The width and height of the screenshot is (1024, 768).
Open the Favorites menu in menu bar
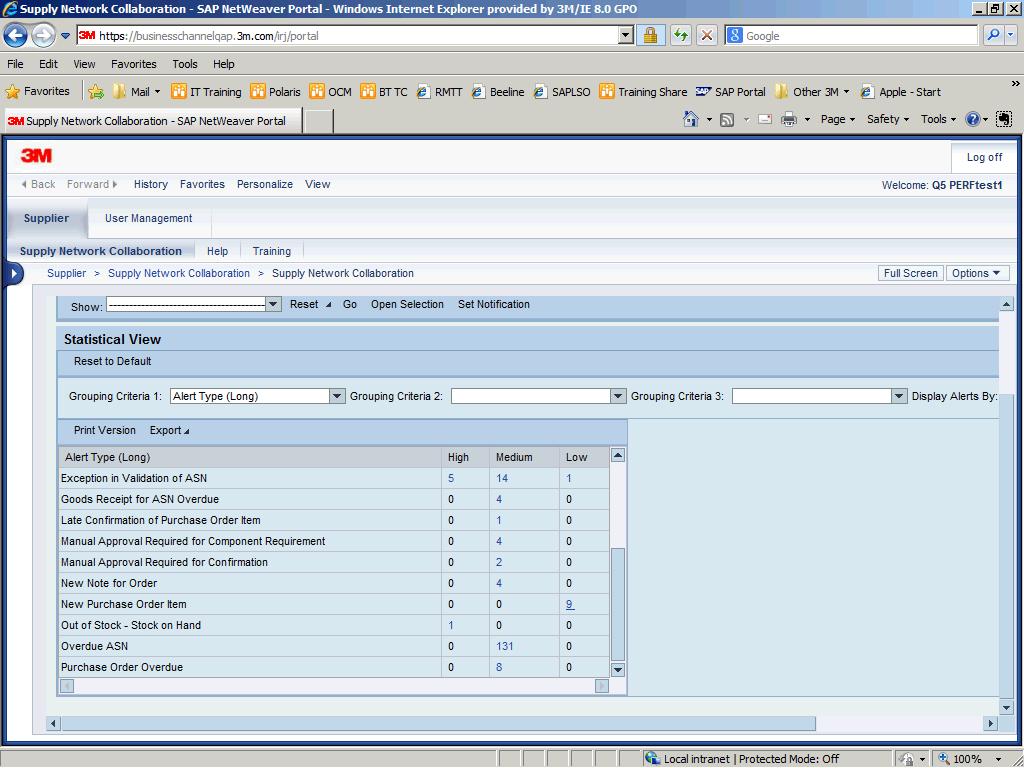click(134, 64)
